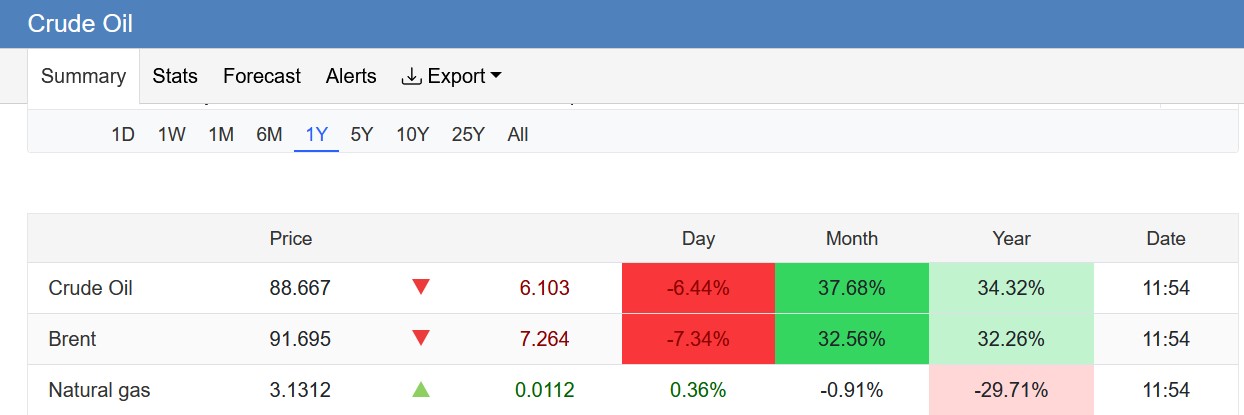Select the 1D time range

(x=123, y=134)
